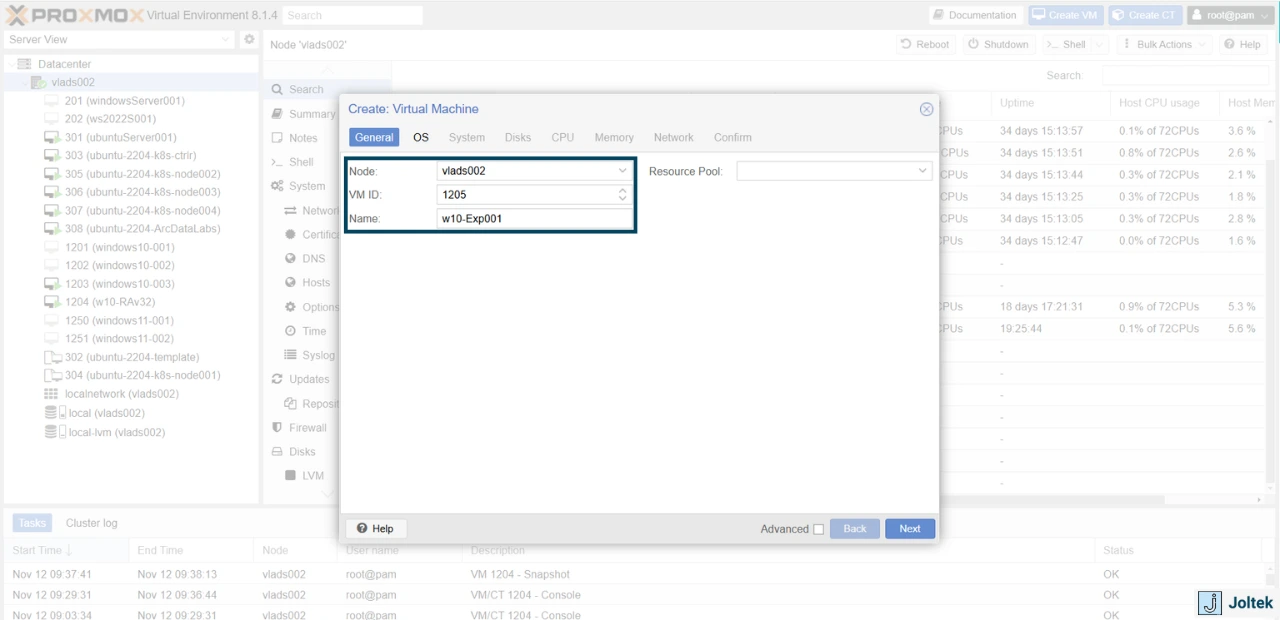The width and height of the screenshot is (1280, 620).
Task: Open the DNS settings panel
Action: [305, 258]
